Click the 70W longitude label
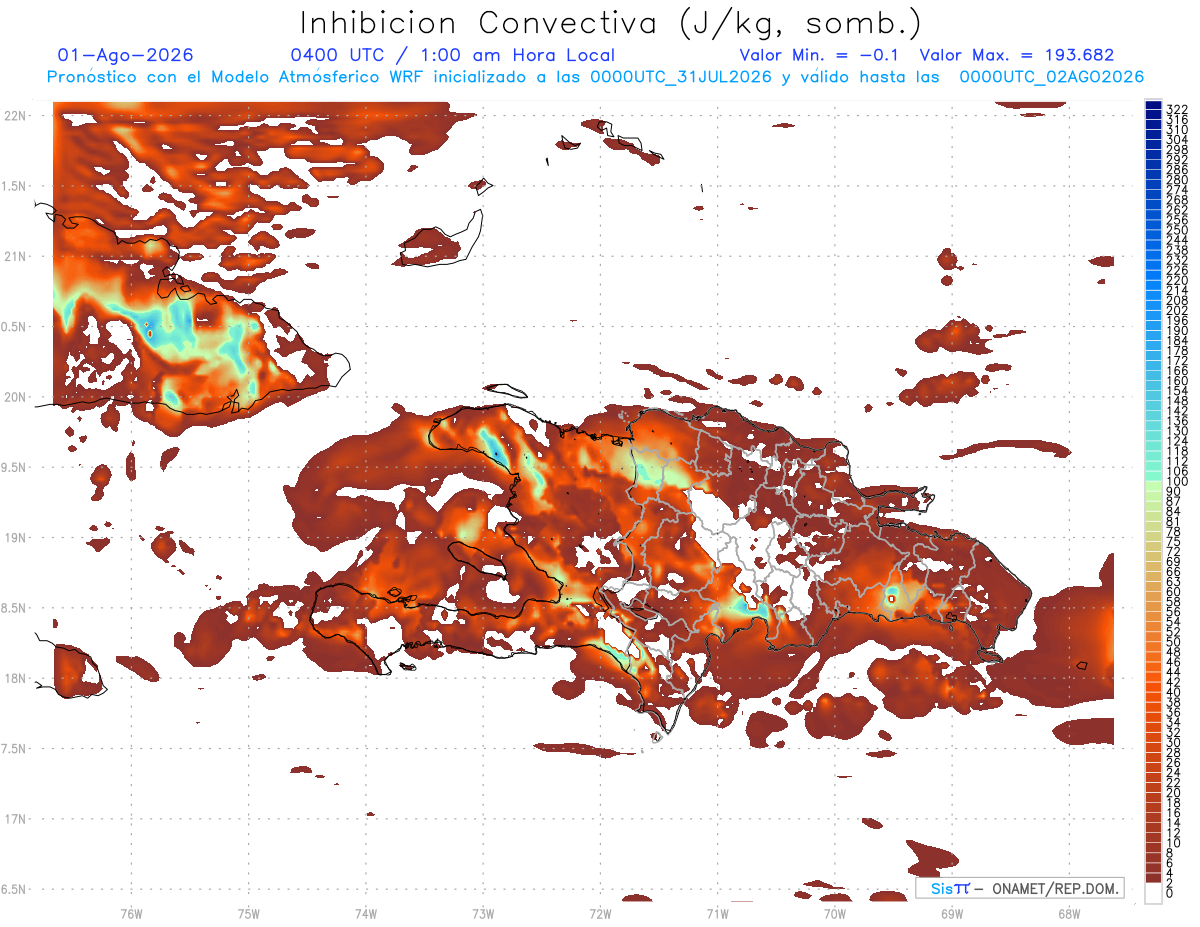This screenshot has height=927, width=1200. (x=835, y=912)
